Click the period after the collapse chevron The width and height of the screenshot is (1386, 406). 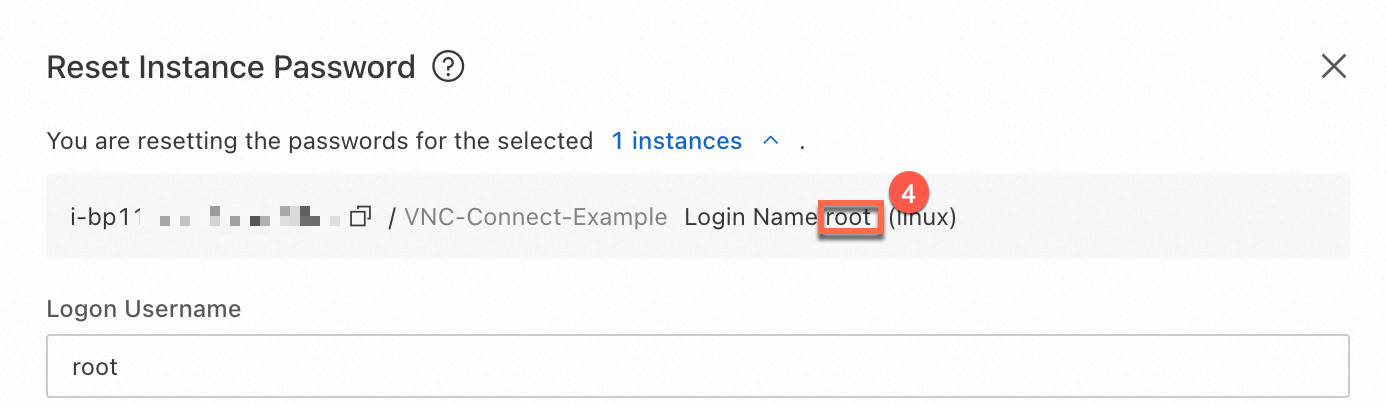(x=802, y=144)
